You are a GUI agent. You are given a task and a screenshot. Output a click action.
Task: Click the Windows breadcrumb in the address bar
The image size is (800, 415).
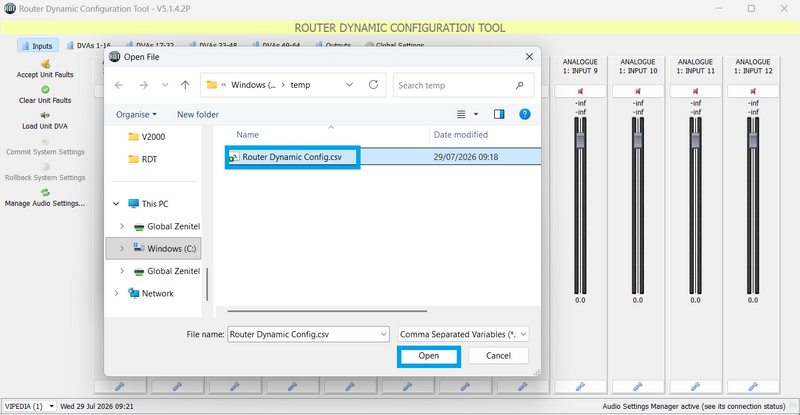[254, 85]
